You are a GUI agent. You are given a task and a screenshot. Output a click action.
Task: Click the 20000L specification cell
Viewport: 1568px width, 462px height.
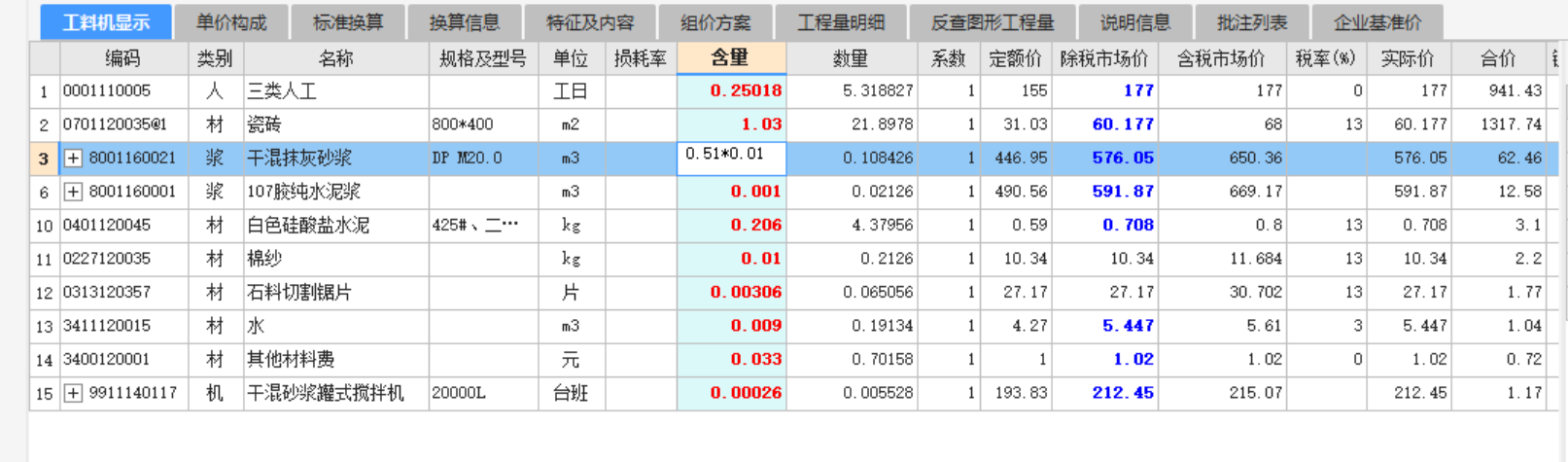[483, 393]
